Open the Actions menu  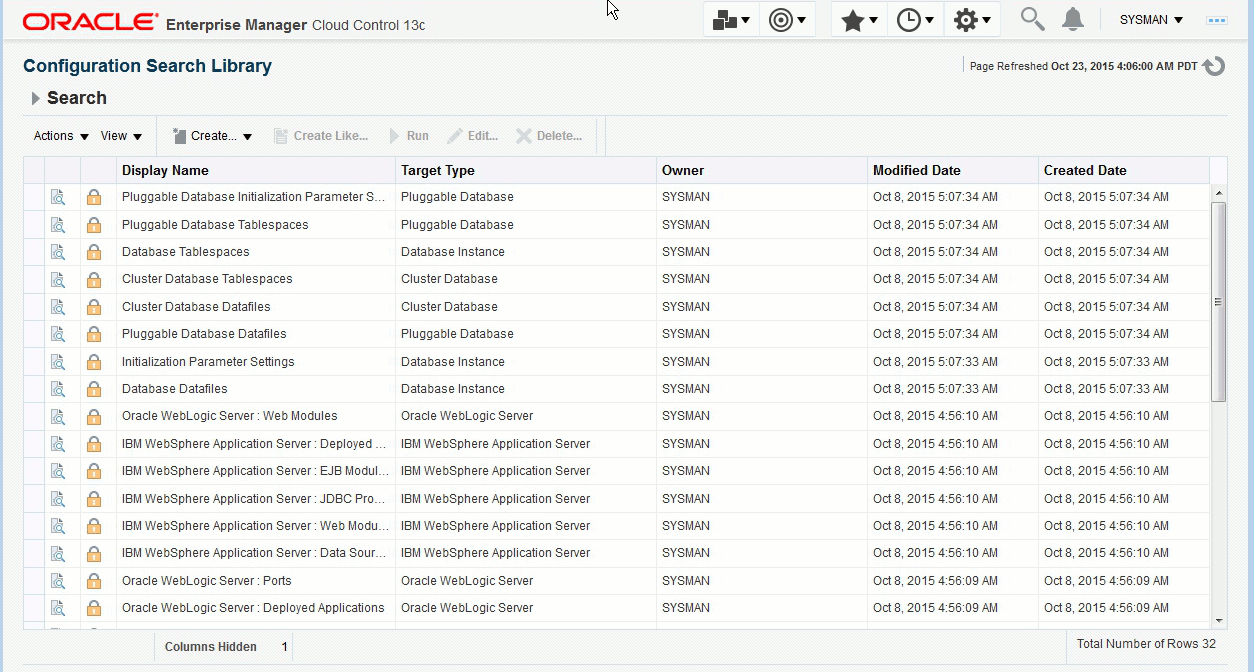[x=53, y=135]
